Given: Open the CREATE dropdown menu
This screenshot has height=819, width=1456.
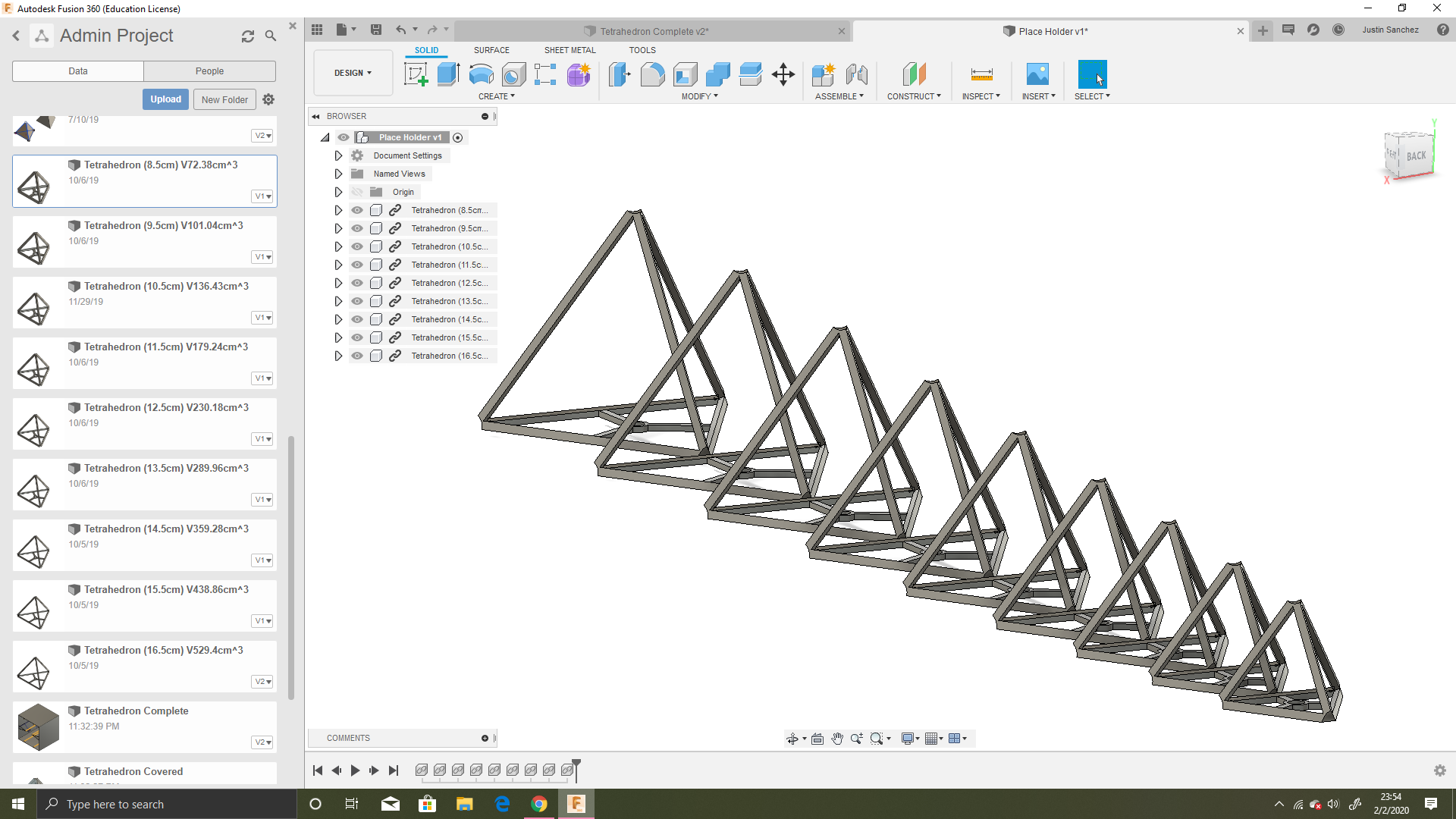Looking at the screenshot, I should [x=497, y=96].
